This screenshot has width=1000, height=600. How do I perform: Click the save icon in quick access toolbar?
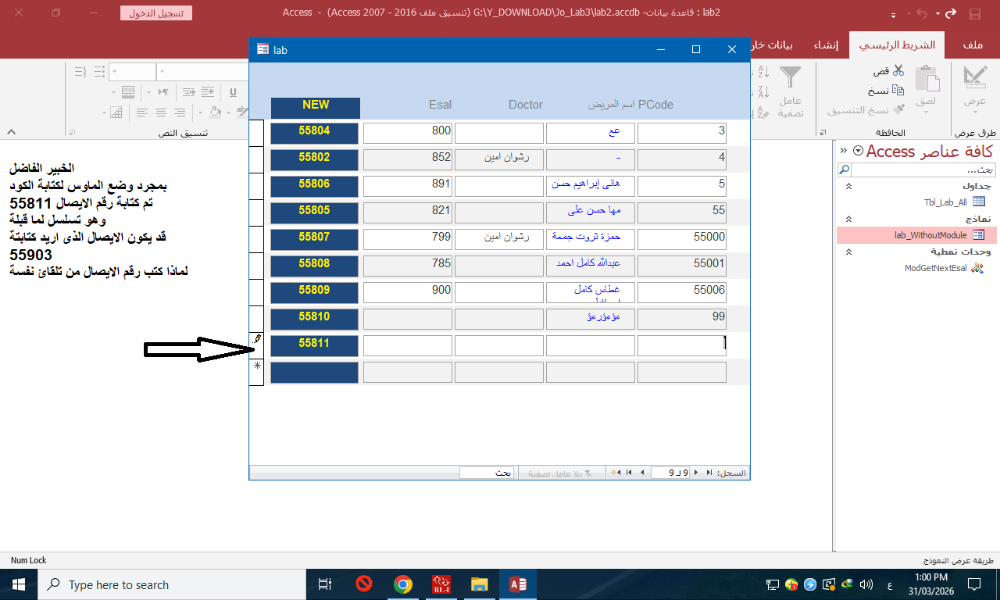point(975,14)
